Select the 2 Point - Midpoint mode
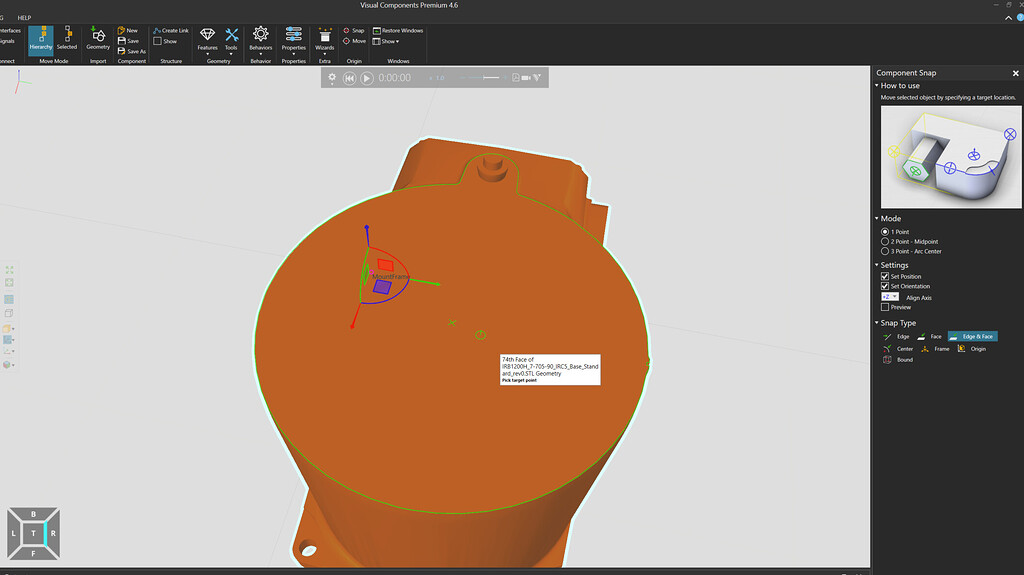Image resolution: width=1024 pixels, height=575 pixels. (x=885, y=242)
